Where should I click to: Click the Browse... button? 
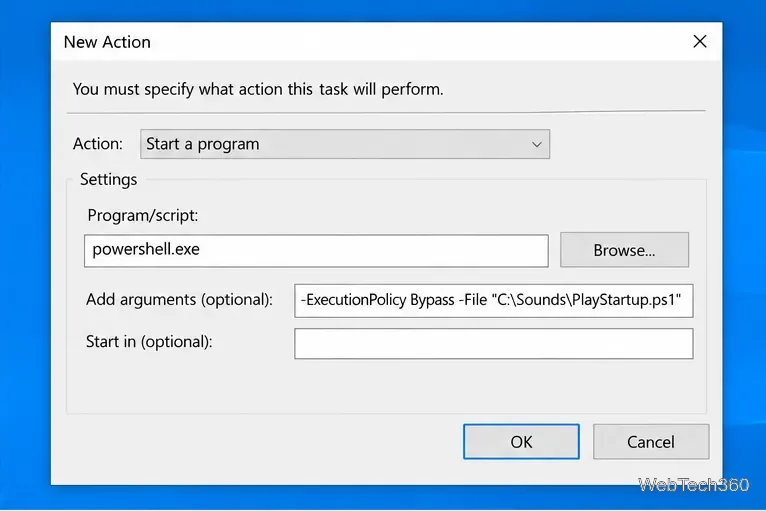tap(624, 250)
